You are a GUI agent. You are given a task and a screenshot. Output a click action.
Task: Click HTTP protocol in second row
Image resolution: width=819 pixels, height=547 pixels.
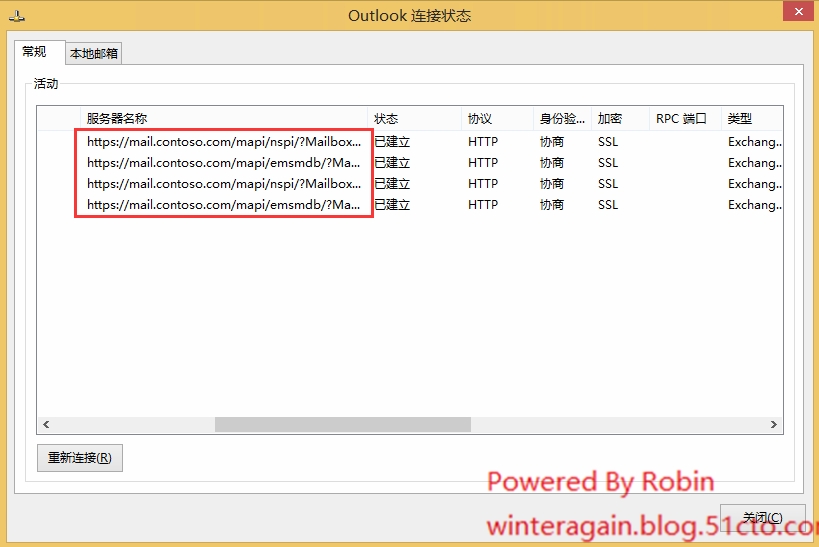click(x=483, y=162)
